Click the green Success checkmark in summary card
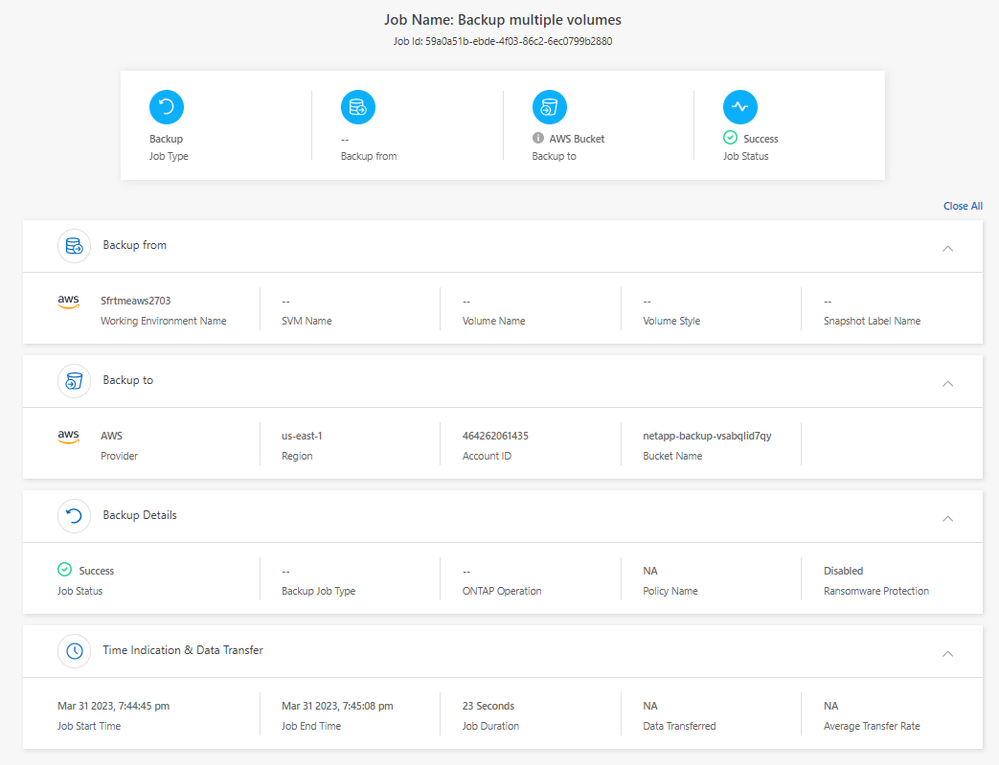This screenshot has height=765, width=999. [x=730, y=138]
